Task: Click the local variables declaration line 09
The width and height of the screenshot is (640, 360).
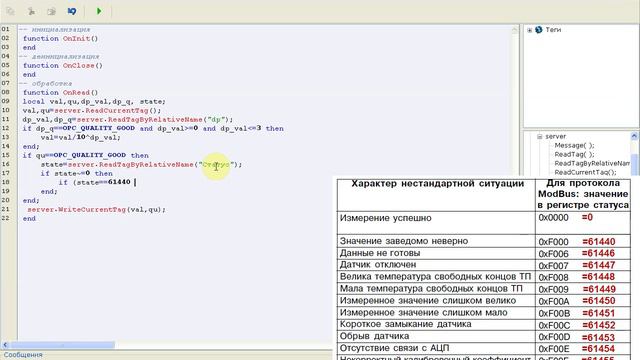Action: point(94,101)
